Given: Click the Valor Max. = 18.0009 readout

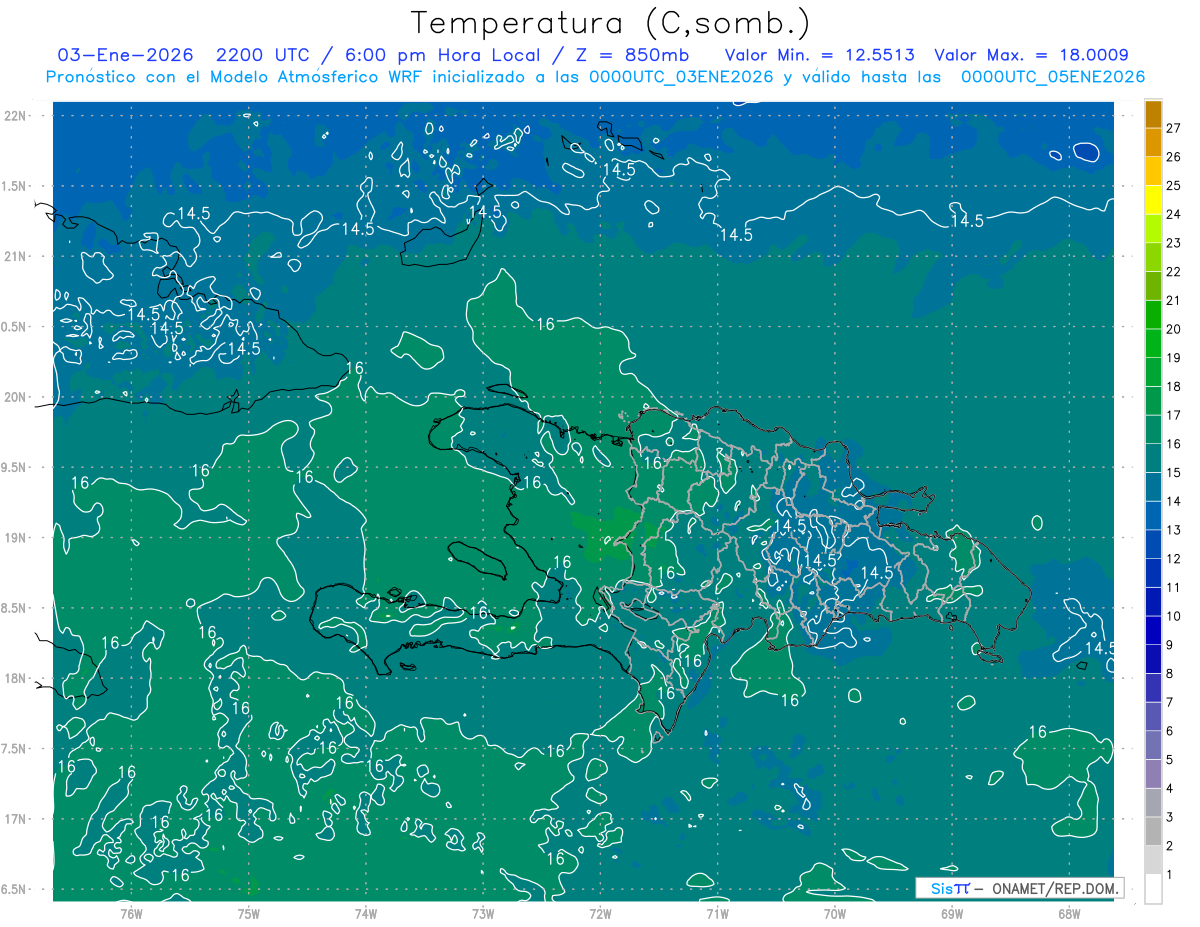Looking at the screenshot, I should click(1031, 55).
